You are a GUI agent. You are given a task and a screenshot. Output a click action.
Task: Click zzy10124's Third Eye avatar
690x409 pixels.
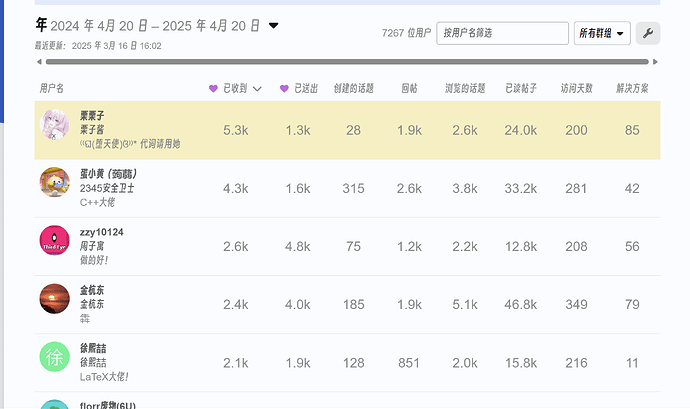(55, 240)
